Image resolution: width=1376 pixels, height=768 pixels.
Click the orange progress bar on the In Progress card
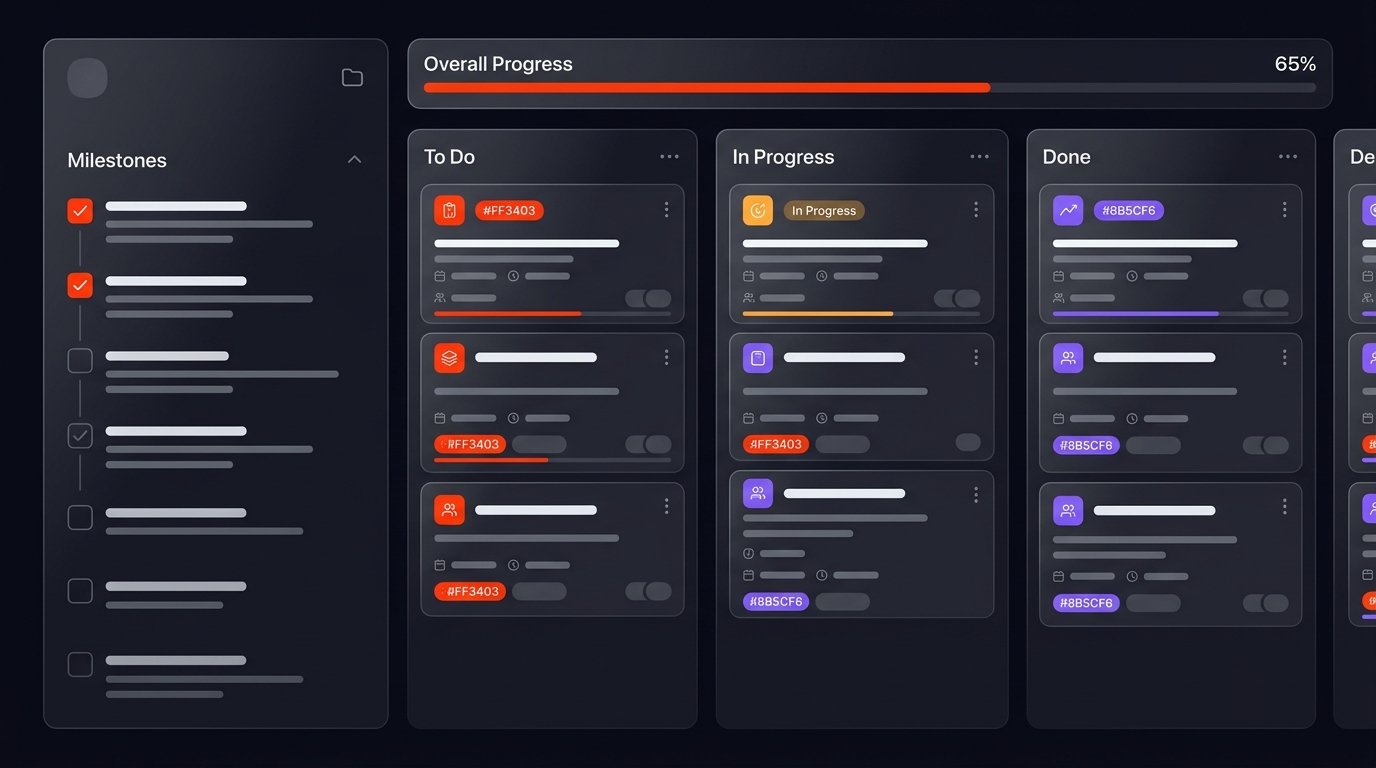point(861,314)
